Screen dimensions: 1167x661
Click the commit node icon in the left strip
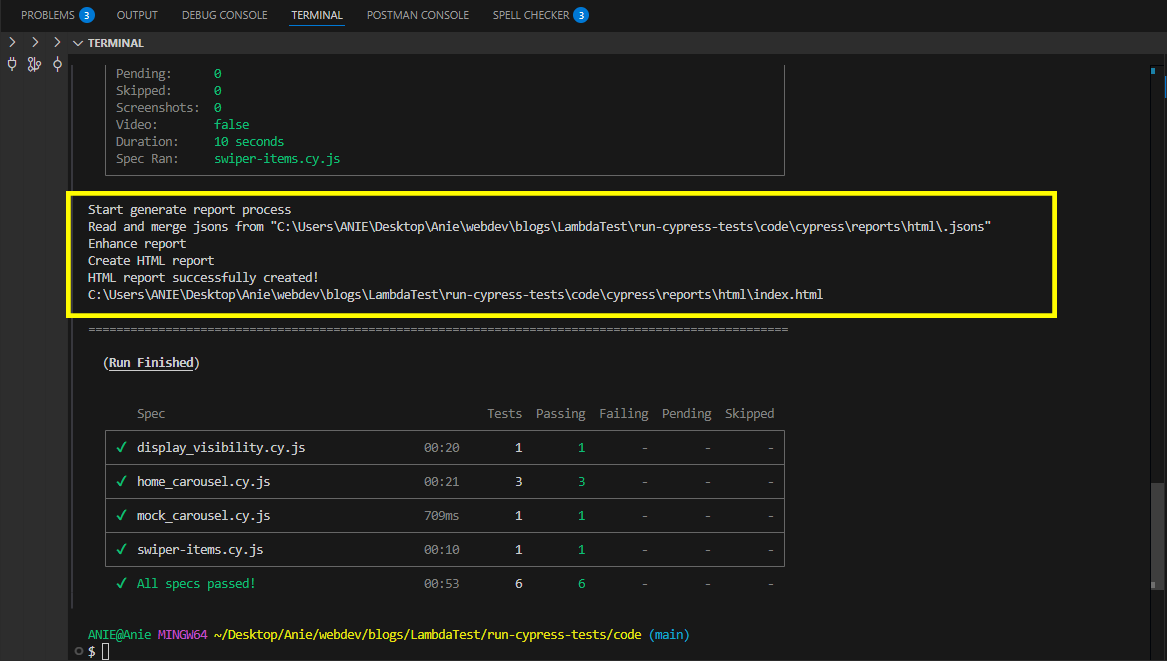56,64
